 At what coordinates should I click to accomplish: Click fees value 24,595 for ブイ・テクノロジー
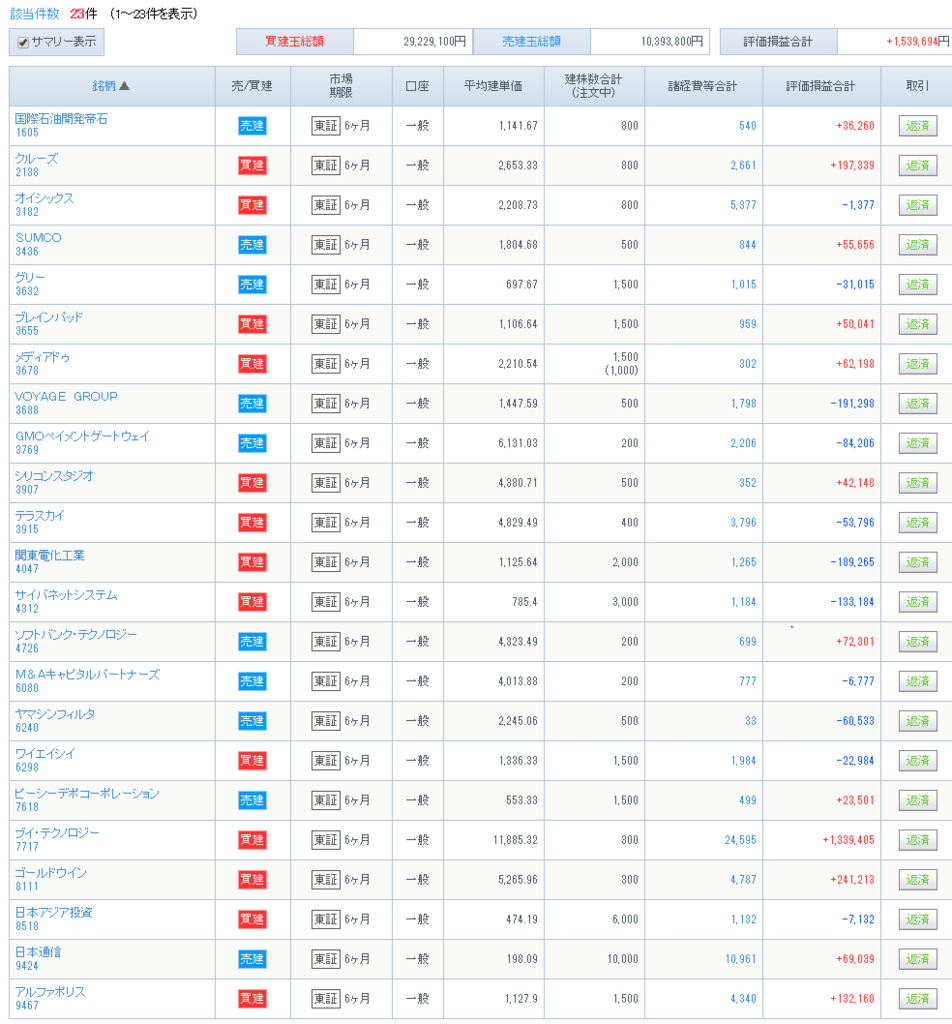pyautogui.click(x=740, y=840)
